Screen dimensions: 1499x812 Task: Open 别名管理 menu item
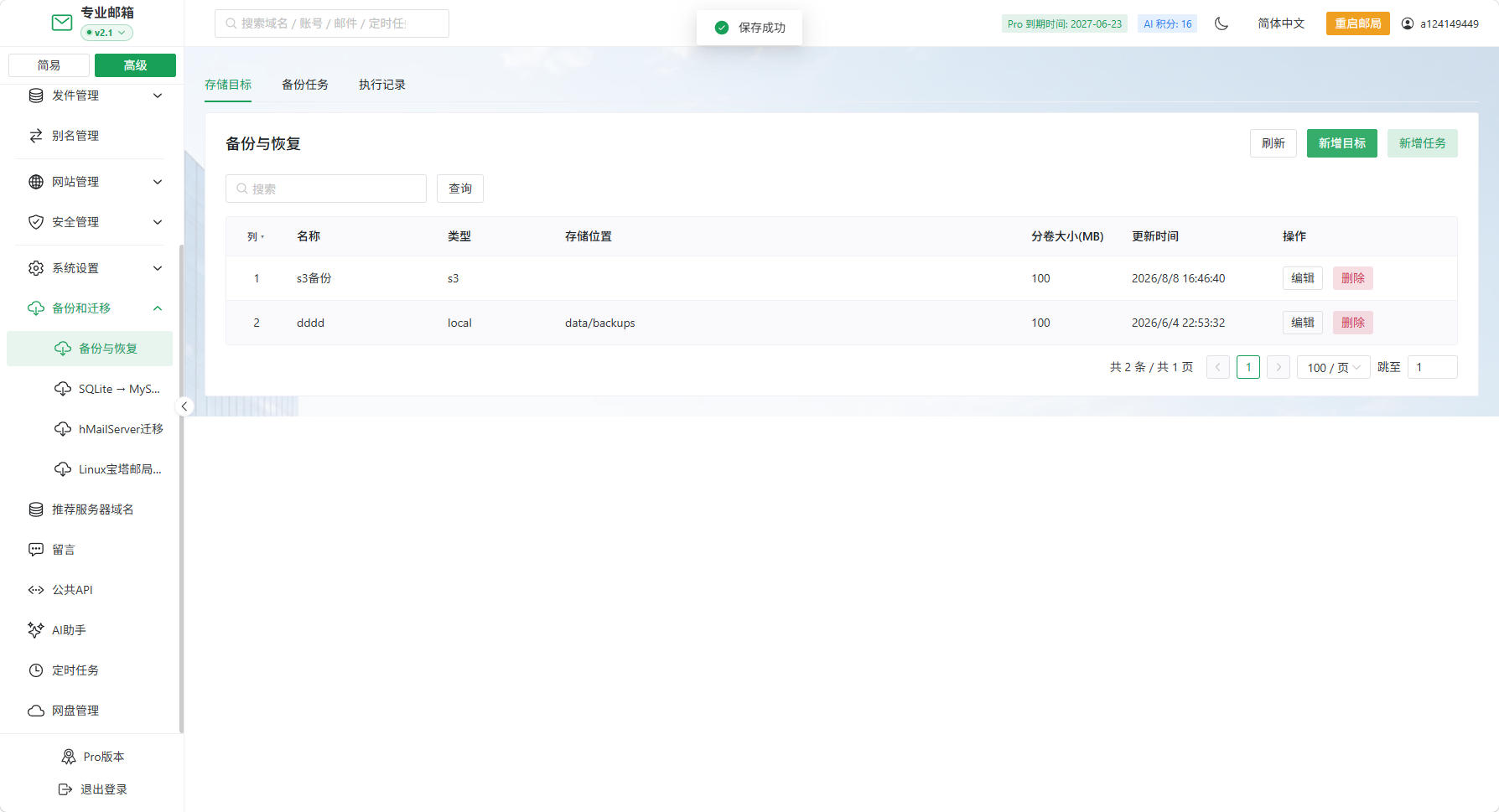coord(90,136)
